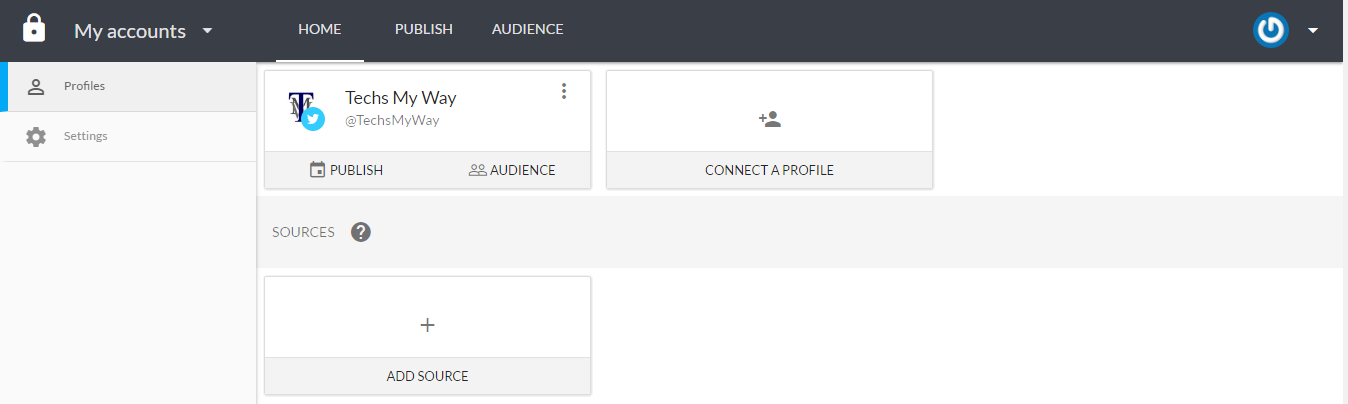Open the Sources help question mark
Image resolution: width=1348 pixels, height=404 pixels.
361,232
